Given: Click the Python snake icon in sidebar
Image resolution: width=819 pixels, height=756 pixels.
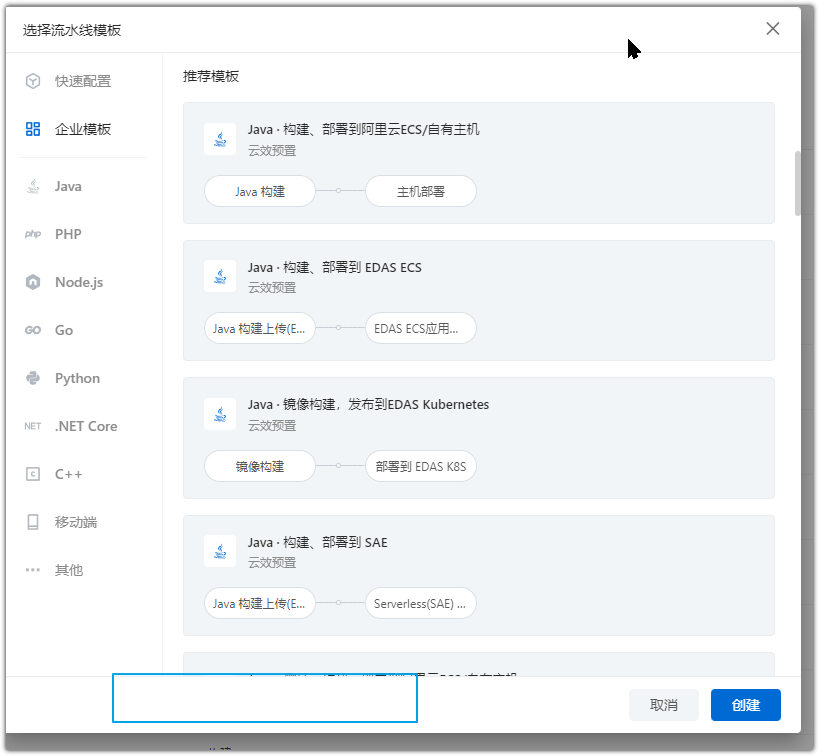Looking at the screenshot, I should pos(33,378).
